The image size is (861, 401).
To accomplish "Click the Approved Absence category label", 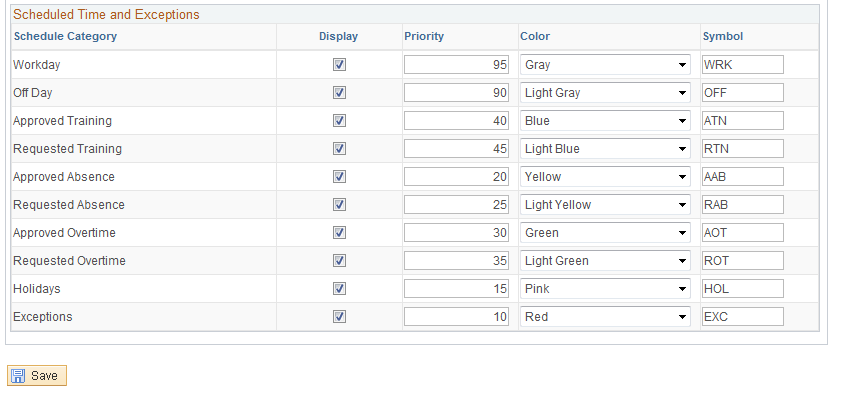I will [x=64, y=177].
